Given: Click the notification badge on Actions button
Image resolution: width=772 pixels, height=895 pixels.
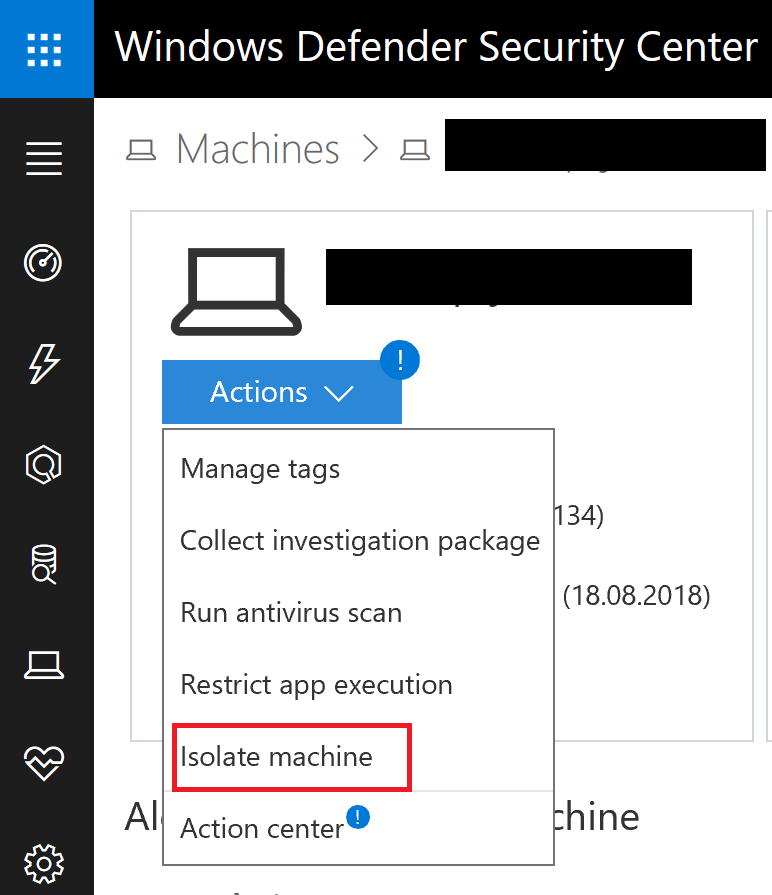Looking at the screenshot, I should pyautogui.click(x=400, y=360).
